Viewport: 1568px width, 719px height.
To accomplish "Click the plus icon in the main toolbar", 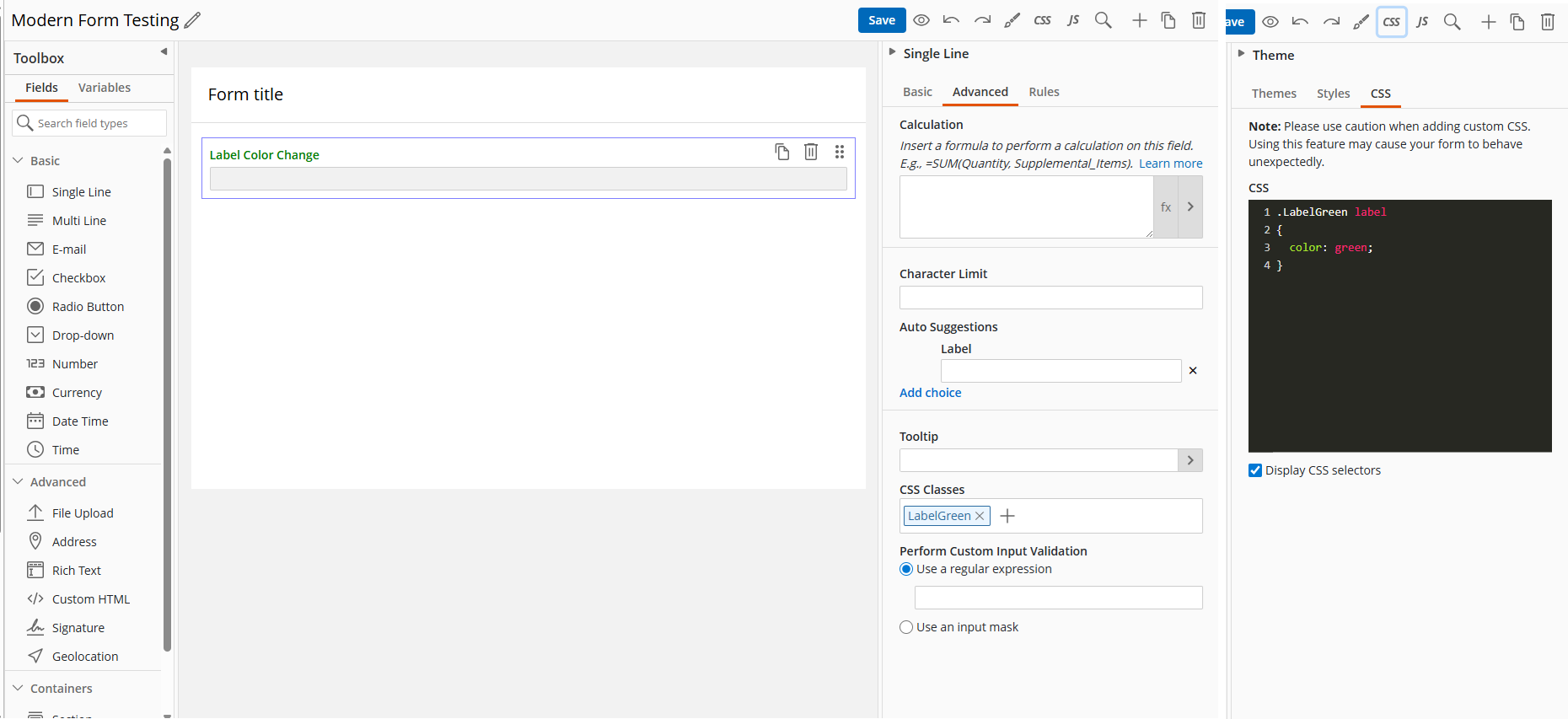I will [1139, 20].
